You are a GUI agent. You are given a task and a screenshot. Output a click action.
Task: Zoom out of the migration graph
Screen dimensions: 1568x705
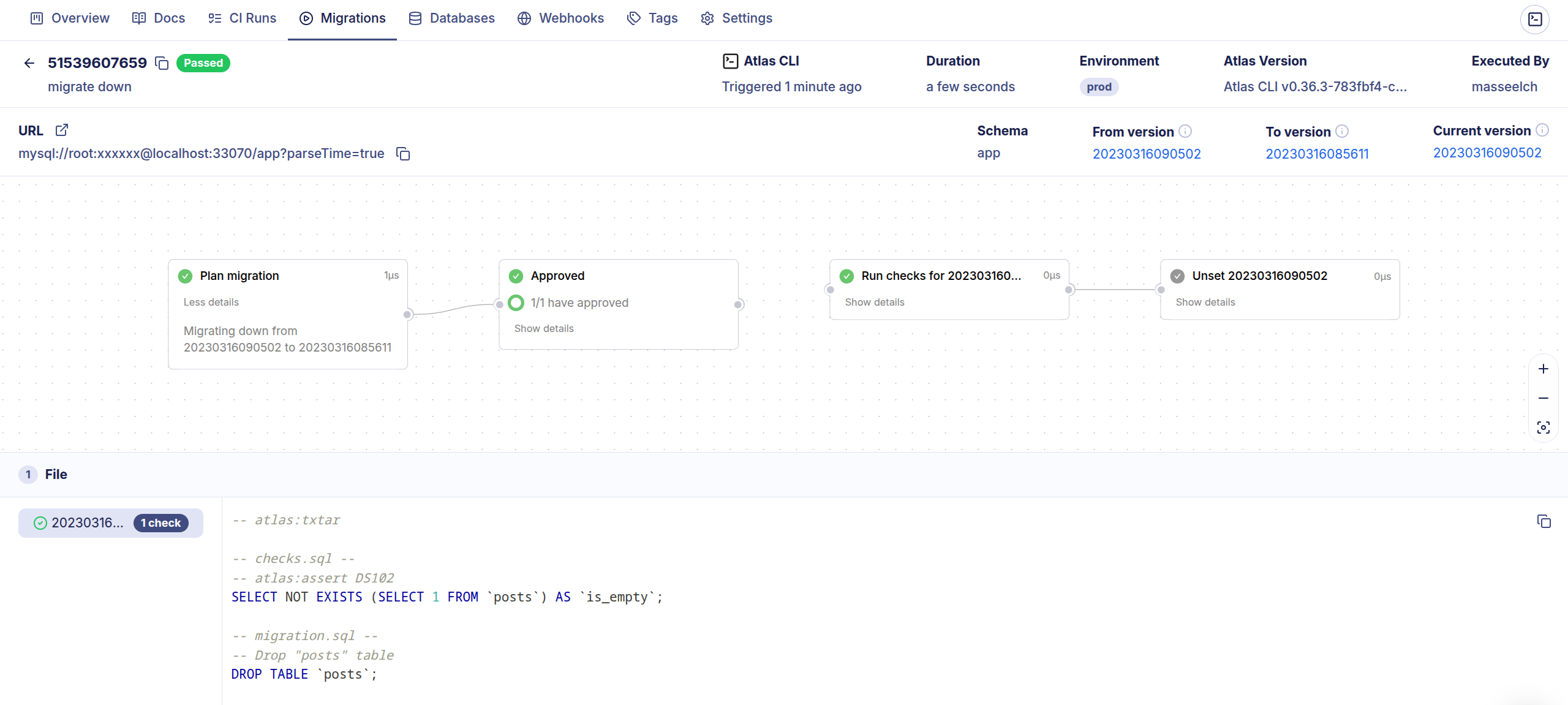point(1543,398)
